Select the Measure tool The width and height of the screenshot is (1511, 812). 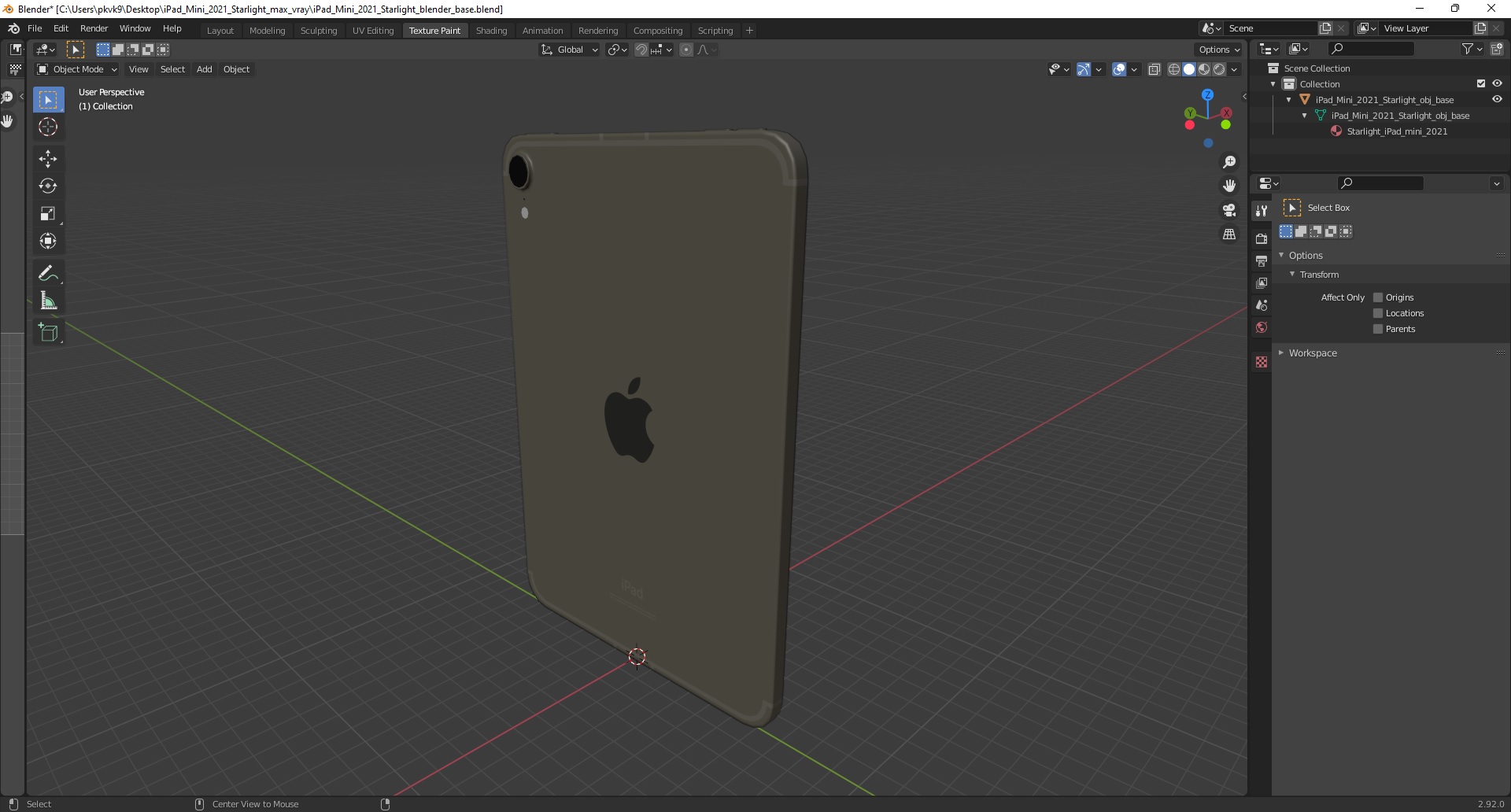coord(48,301)
